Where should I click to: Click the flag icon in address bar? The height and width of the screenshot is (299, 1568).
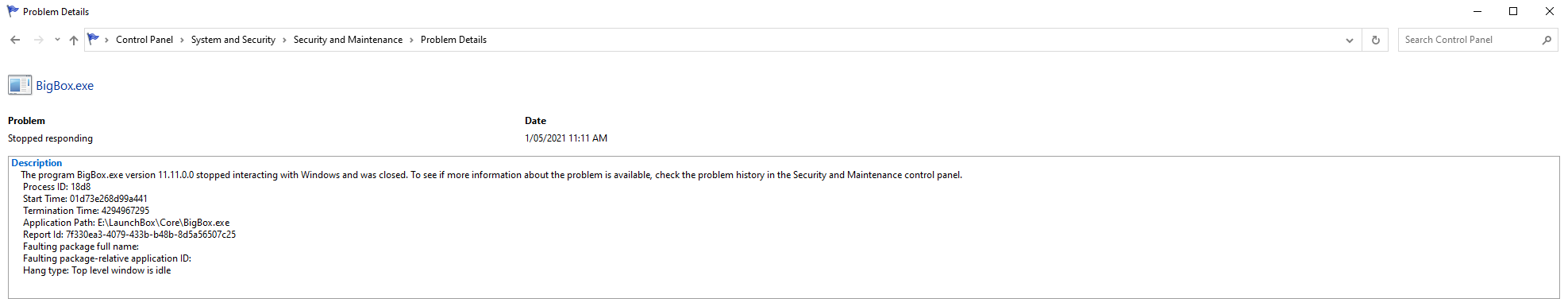93,39
